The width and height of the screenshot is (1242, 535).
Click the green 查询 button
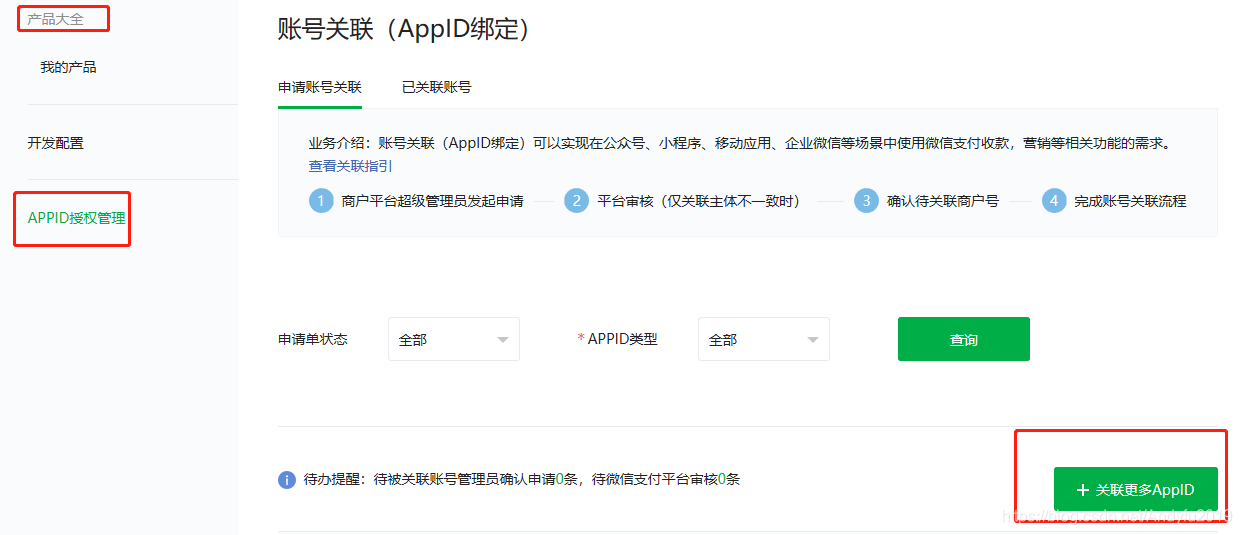click(x=964, y=339)
